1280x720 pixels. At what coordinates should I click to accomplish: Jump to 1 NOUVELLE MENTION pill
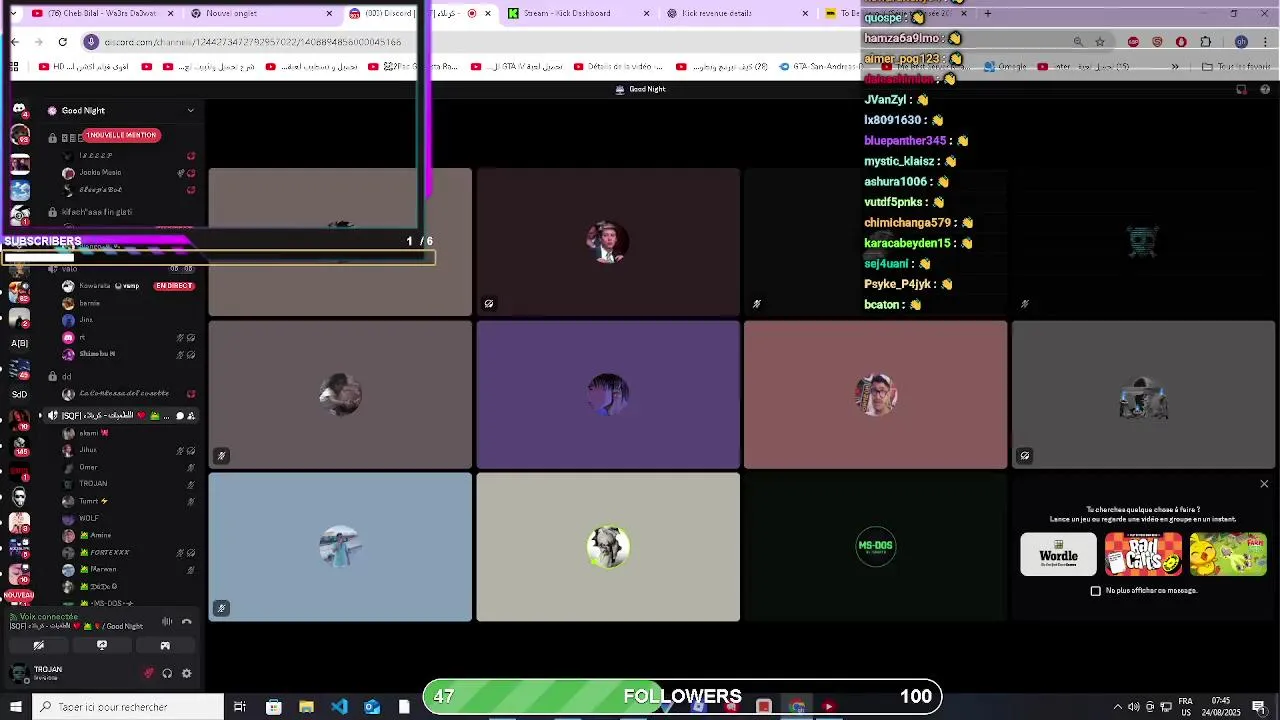point(121,135)
